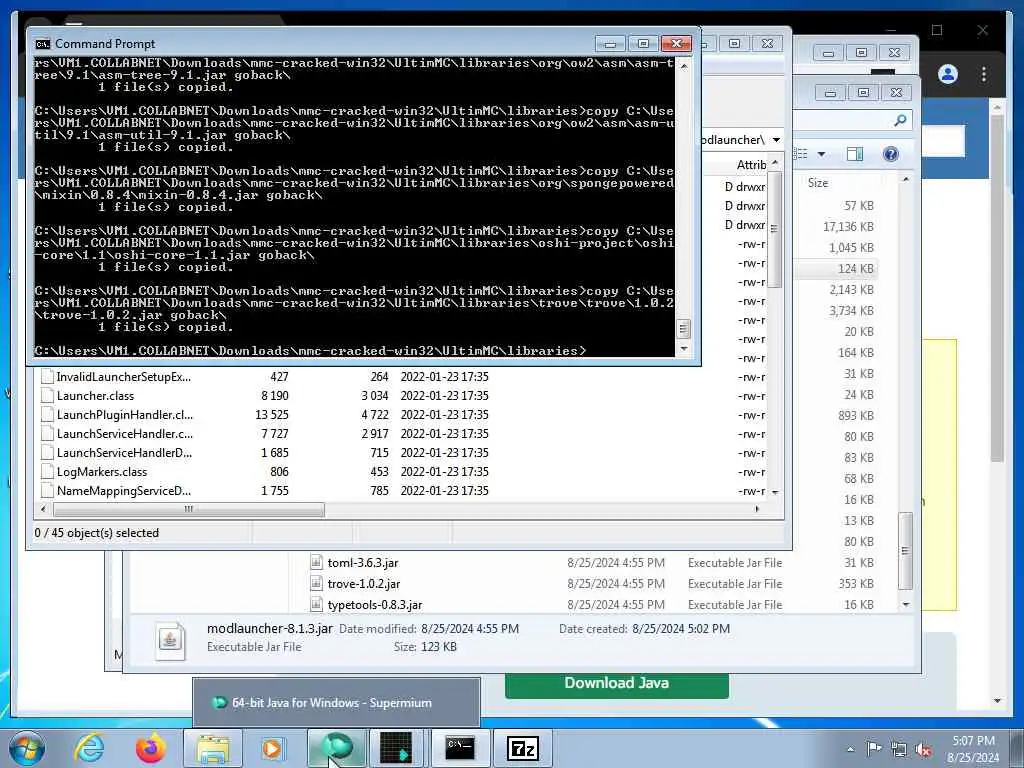
Task: Select the NameMappingServiceD... entry
Action: pyautogui.click(x=123, y=490)
